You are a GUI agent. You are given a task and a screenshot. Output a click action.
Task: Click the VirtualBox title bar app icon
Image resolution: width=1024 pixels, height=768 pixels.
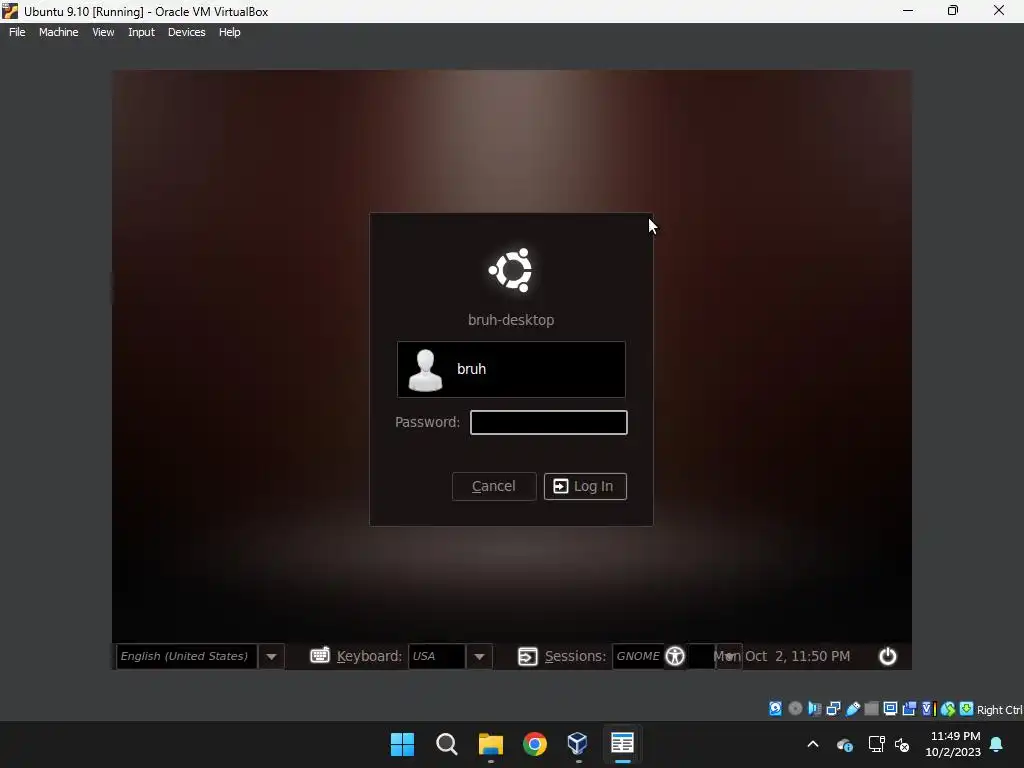tap(10, 11)
